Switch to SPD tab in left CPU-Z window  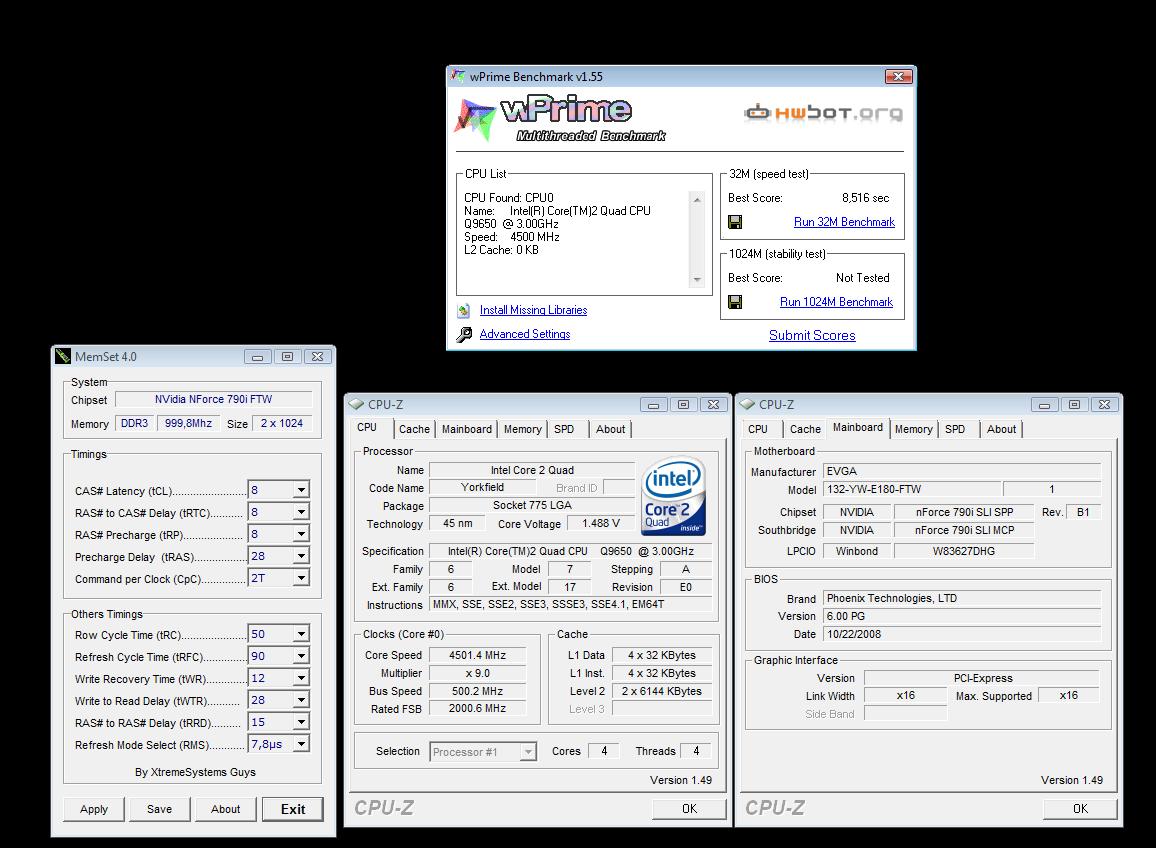pos(564,429)
